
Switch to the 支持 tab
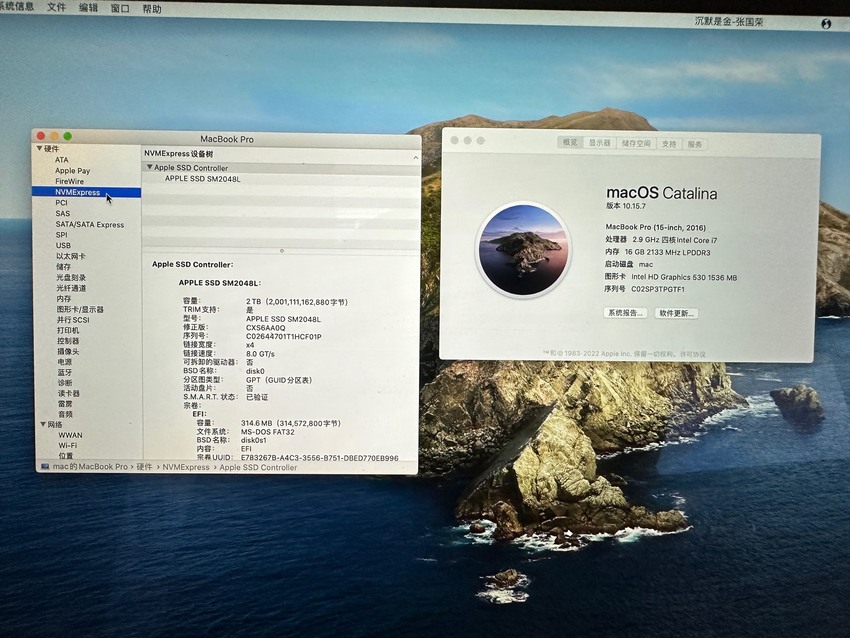(669, 144)
